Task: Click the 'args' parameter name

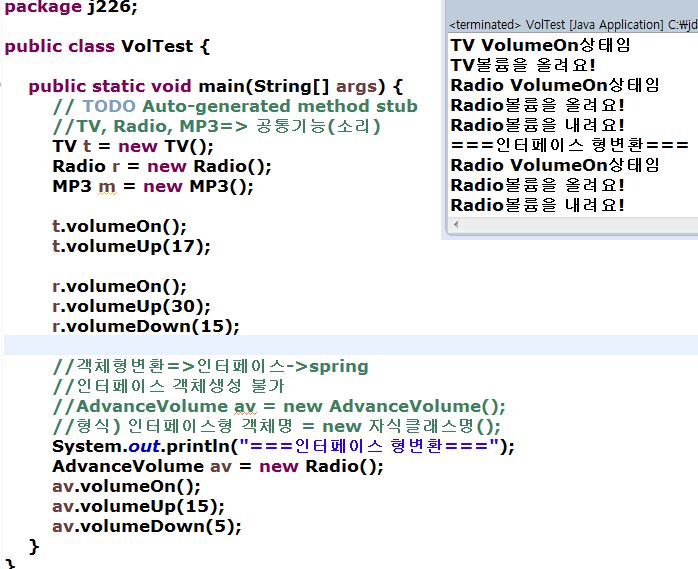Action: tap(356, 87)
